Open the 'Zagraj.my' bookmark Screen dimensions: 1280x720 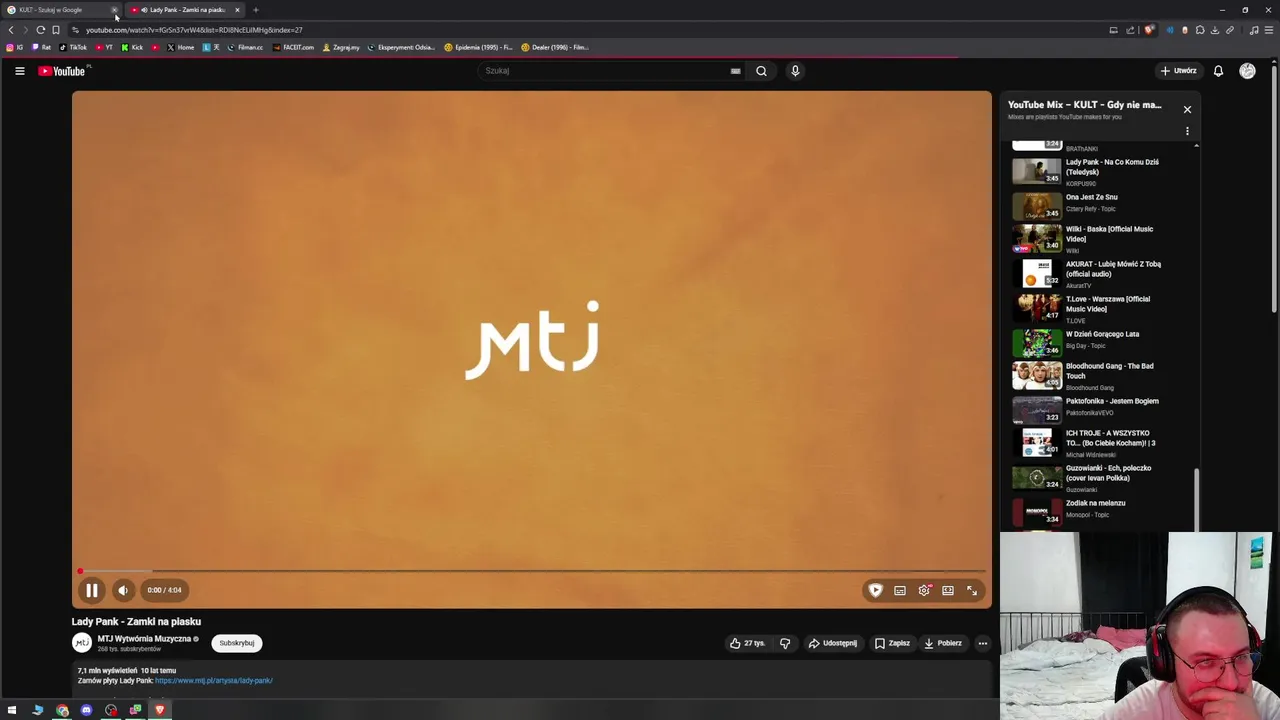click(x=341, y=47)
